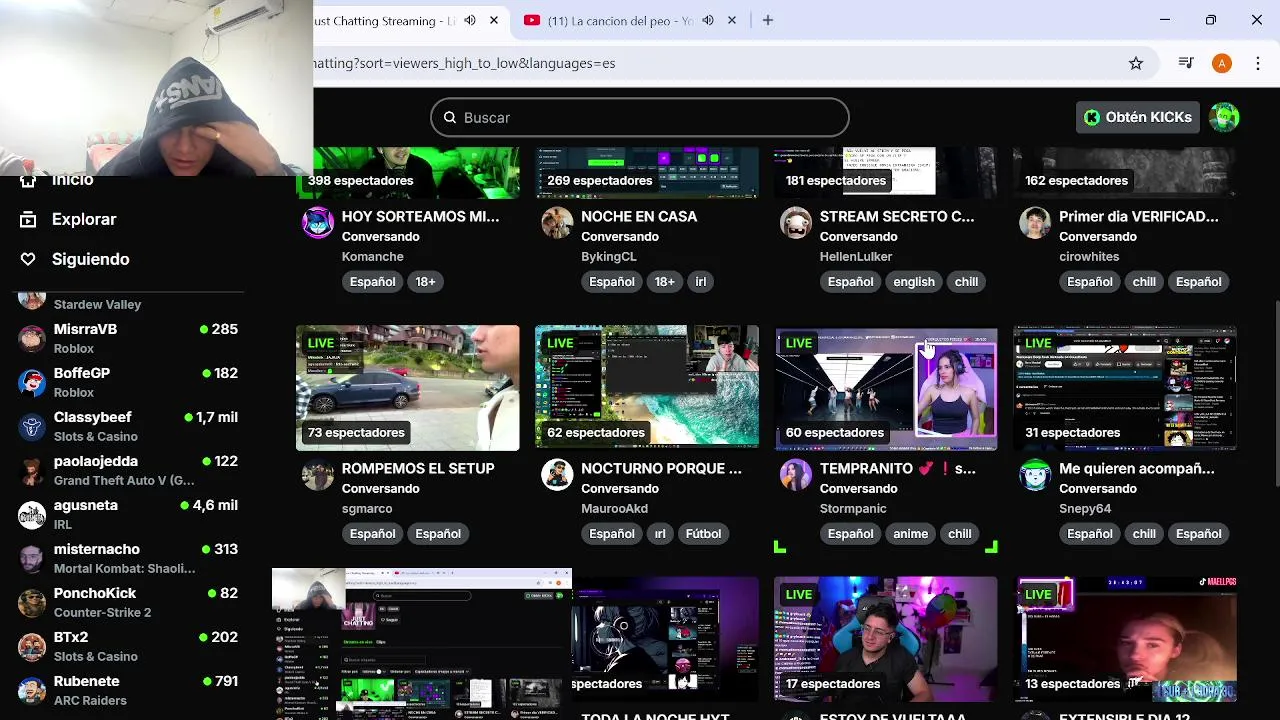Bookmark this page with the star icon
The height and width of the screenshot is (720, 1280).
(x=1136, y=63)
